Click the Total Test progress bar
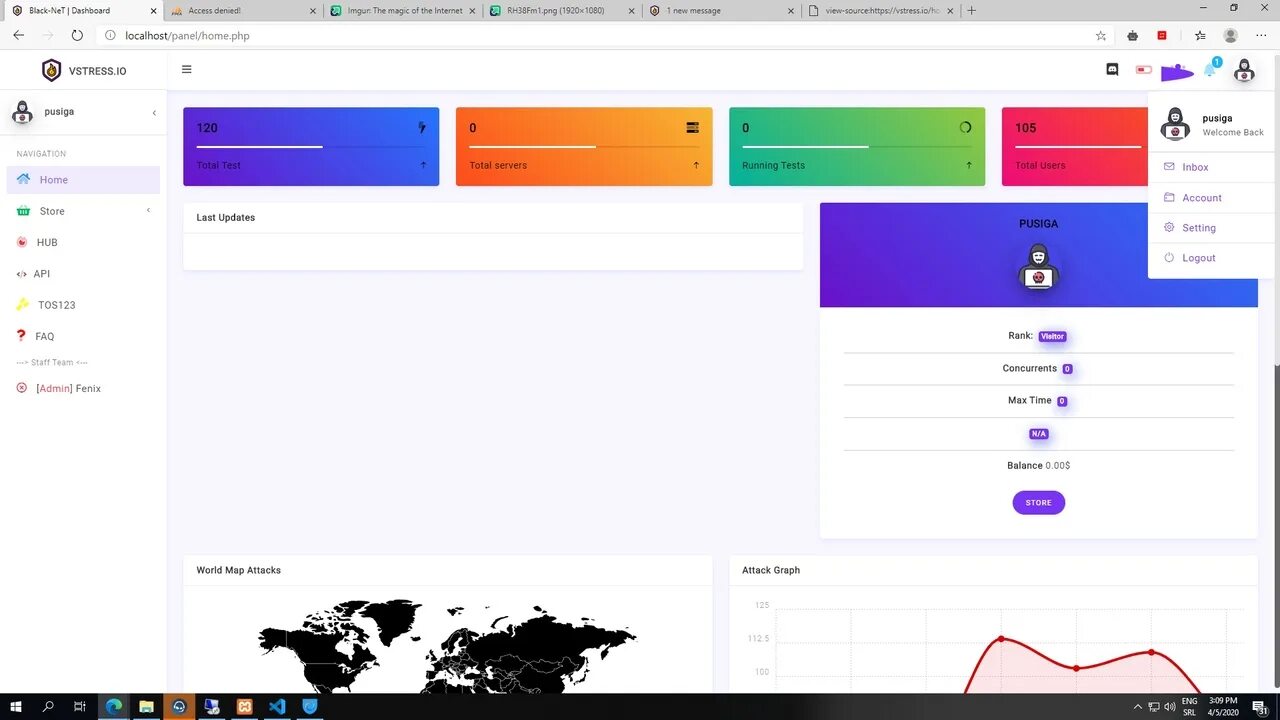Viewport: 1280px width, 720px height. coord(311,147)
